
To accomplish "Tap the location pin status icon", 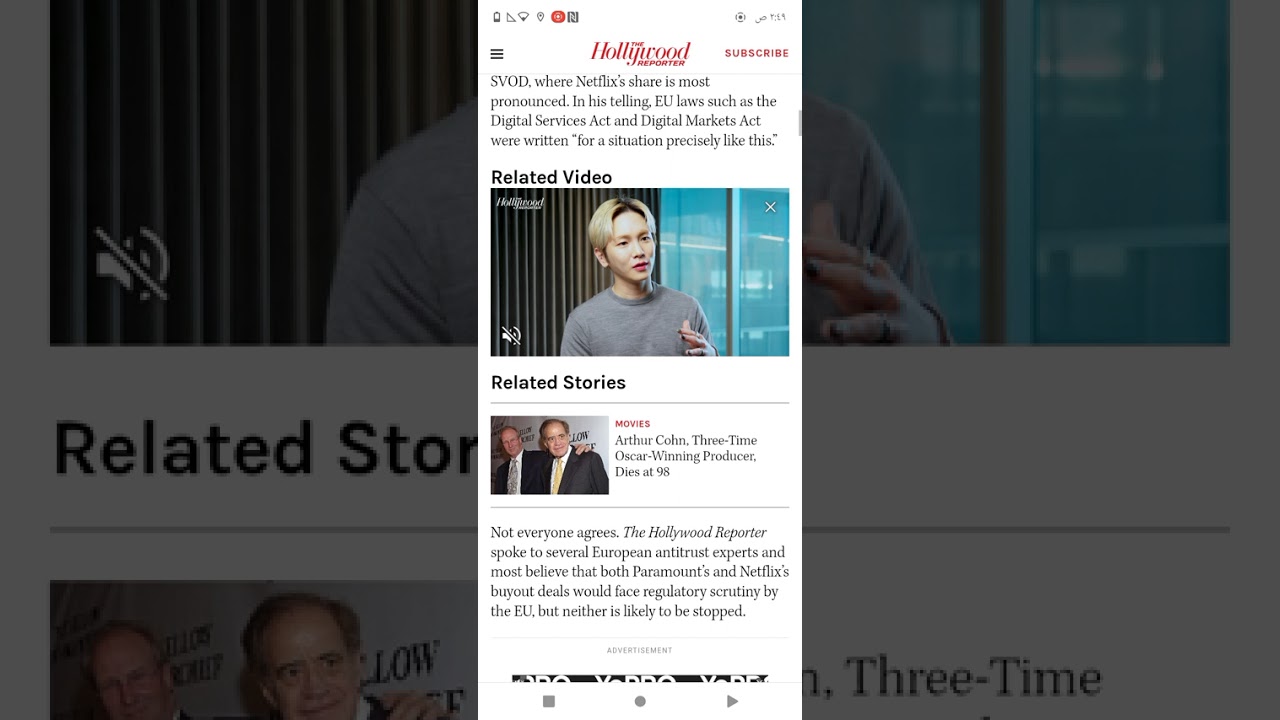I will [x=541, y=17].
